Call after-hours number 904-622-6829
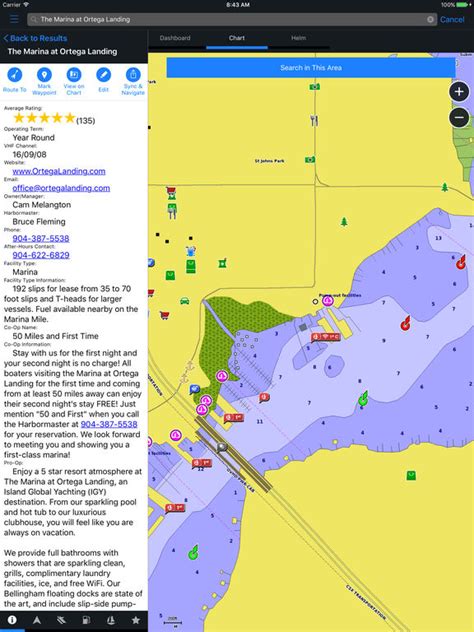Image resolution: width=474 pixels, height=632 pixels. tap(41, 255)
